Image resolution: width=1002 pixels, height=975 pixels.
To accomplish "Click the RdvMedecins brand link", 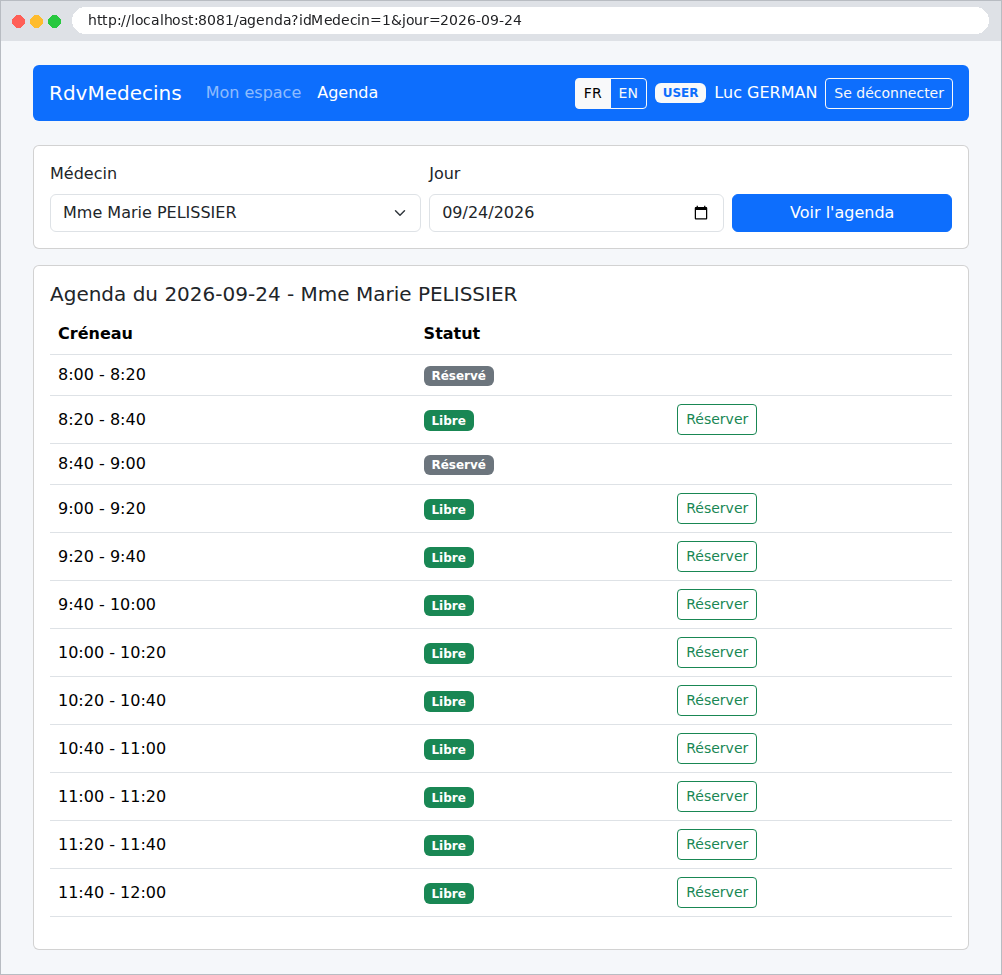I will coord(115,93).
